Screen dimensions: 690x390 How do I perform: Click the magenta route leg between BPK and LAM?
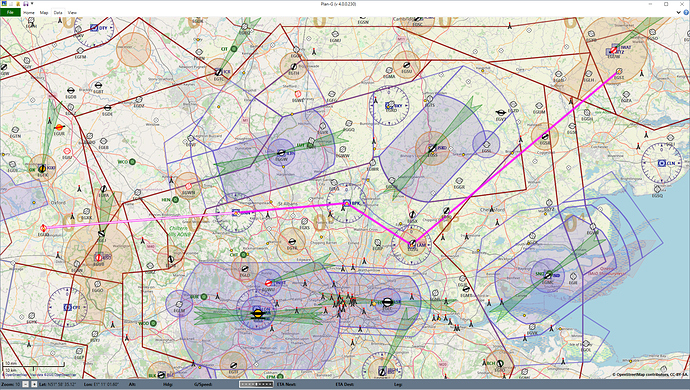(x=379, y=223)
